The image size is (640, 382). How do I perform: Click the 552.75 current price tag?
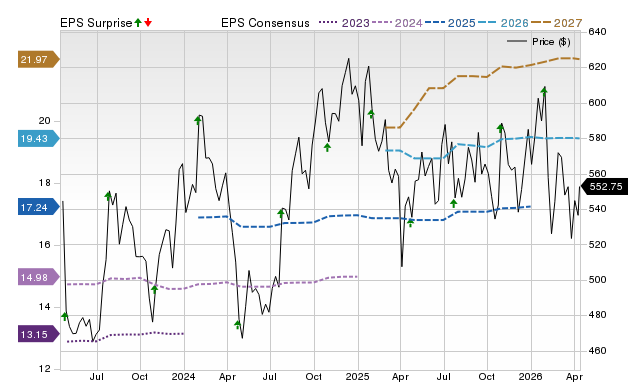click(604, 187)
